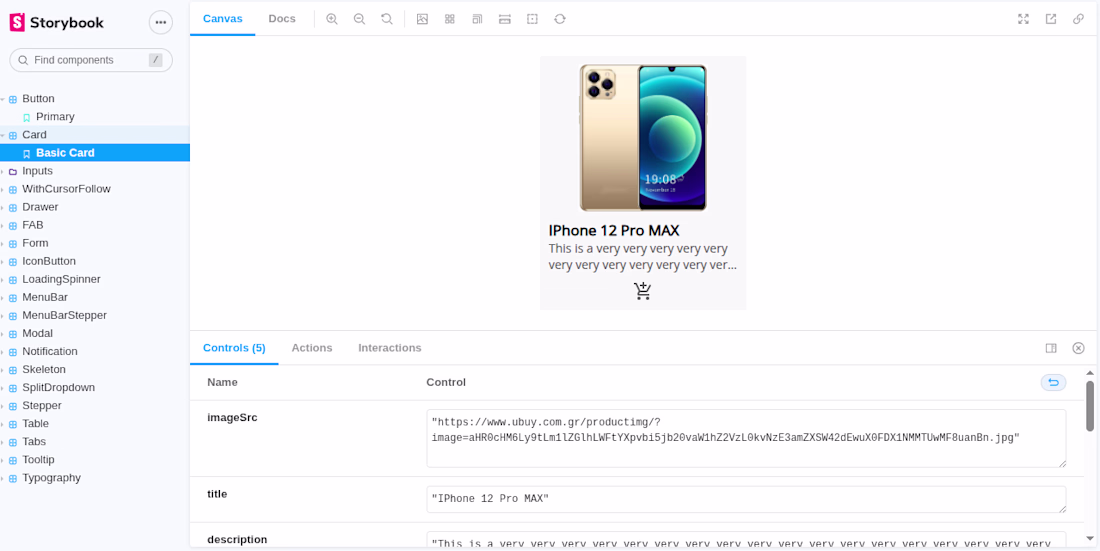Viewport: 1100px width, 551px height.
Task: Click the title control text area
Action: [746, 499]
